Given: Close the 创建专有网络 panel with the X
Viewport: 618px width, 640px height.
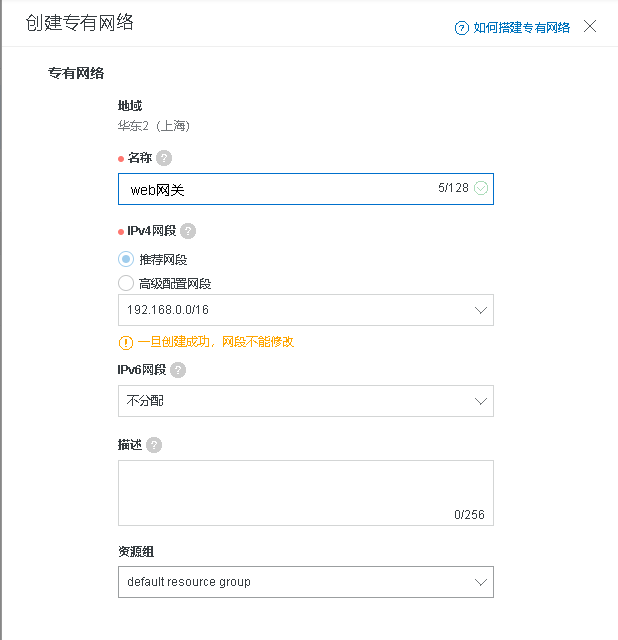Looking at the screenshot, I should point(590,26).
